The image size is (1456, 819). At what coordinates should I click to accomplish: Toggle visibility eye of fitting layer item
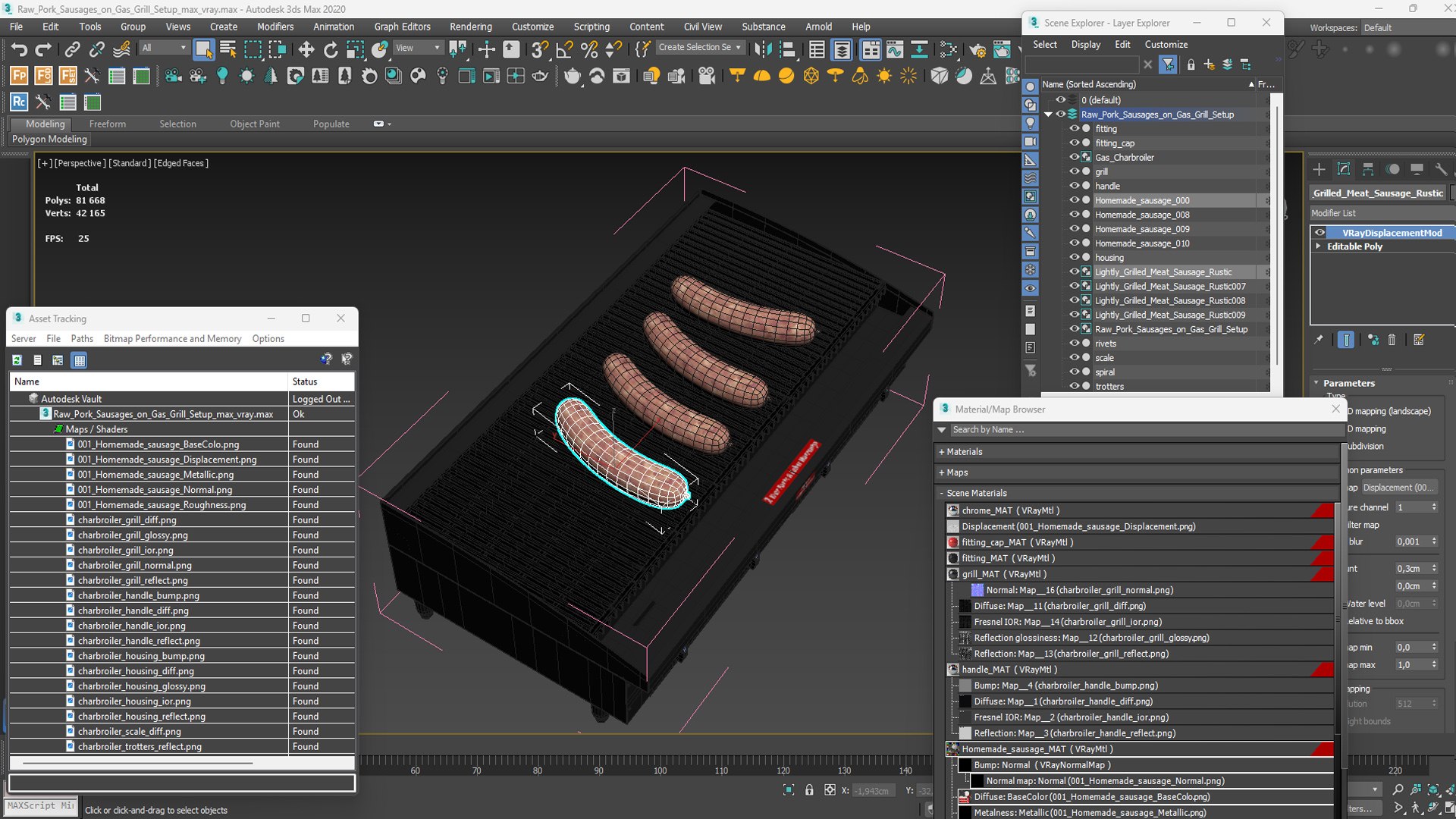1074,129
